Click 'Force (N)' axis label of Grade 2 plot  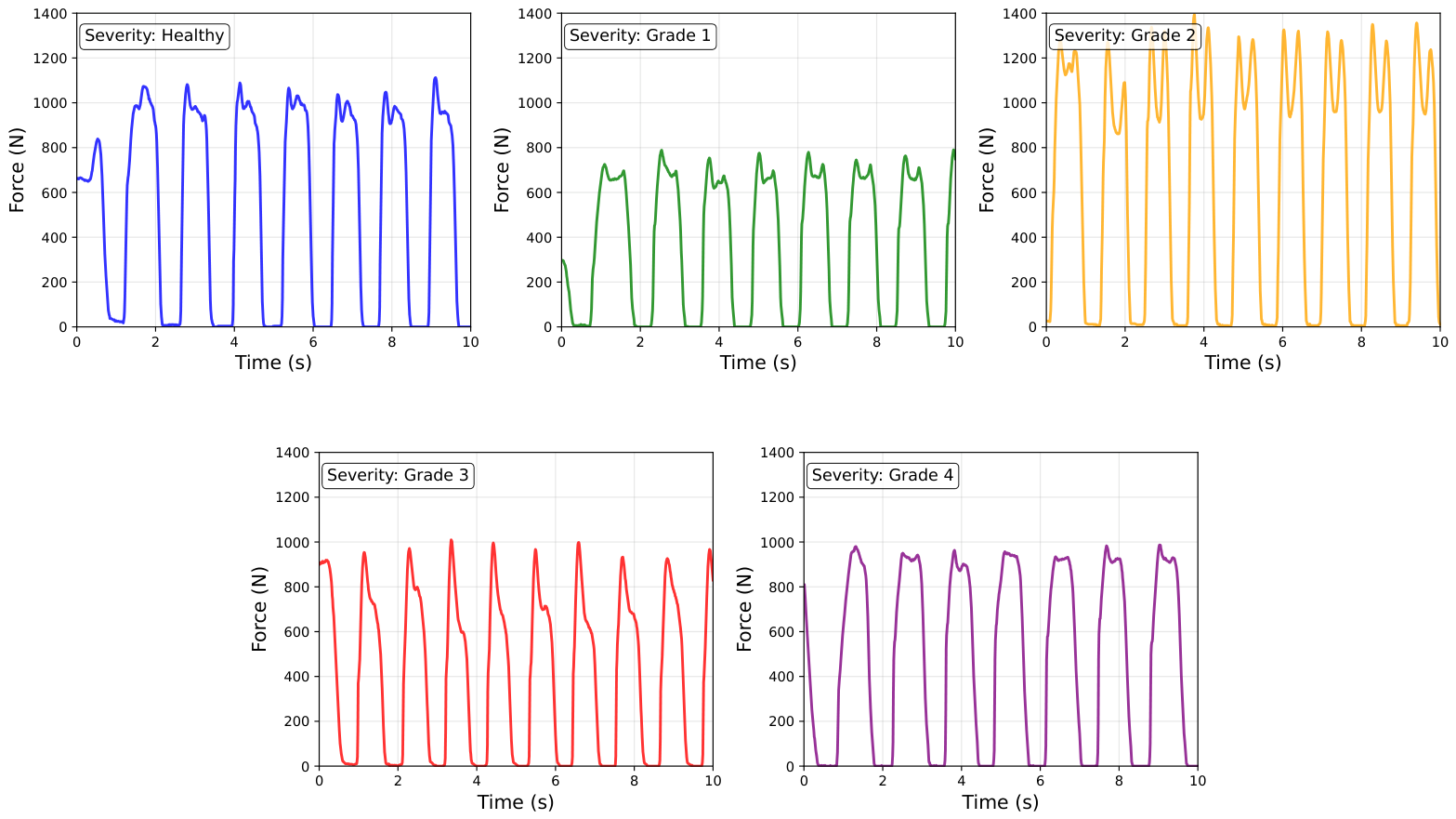point(988,170)
